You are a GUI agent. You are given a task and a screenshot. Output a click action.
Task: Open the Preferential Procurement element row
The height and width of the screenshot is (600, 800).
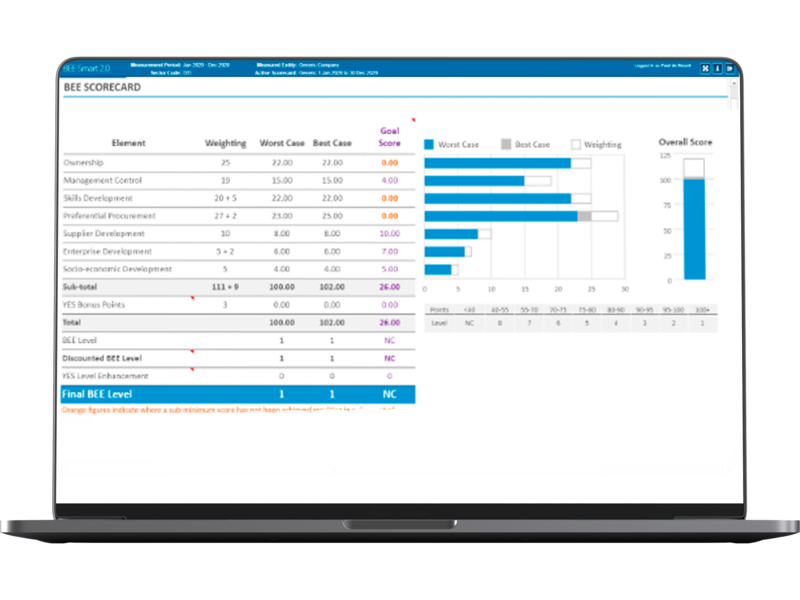[239, 216]
